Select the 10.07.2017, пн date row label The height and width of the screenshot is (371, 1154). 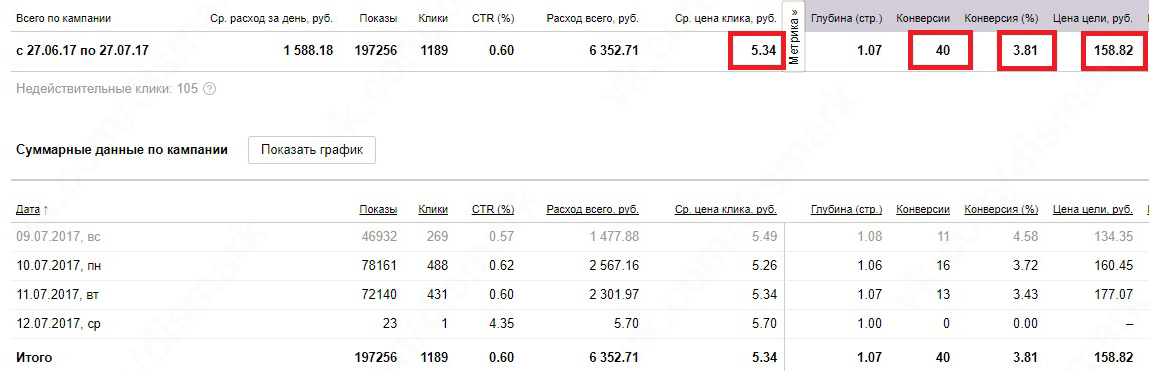59,266
